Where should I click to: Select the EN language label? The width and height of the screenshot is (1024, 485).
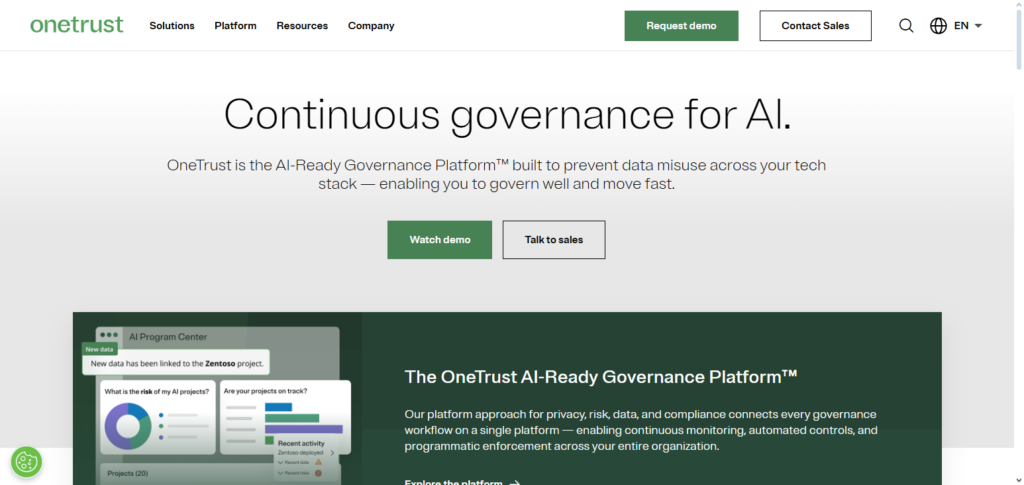tap(961, 26)
